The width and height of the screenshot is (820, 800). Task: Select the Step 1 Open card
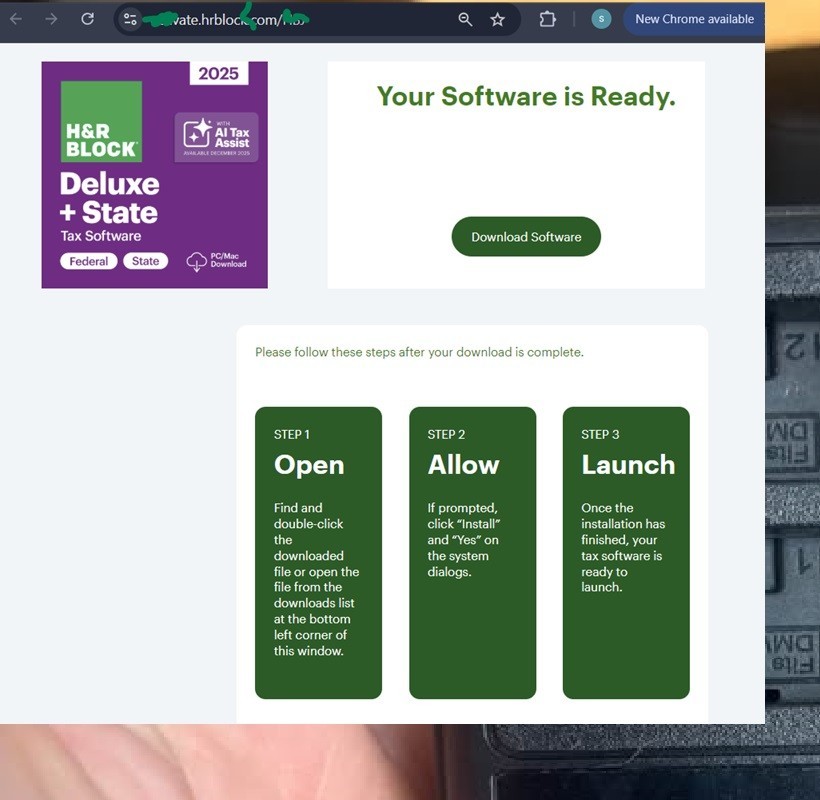point(318,550)
